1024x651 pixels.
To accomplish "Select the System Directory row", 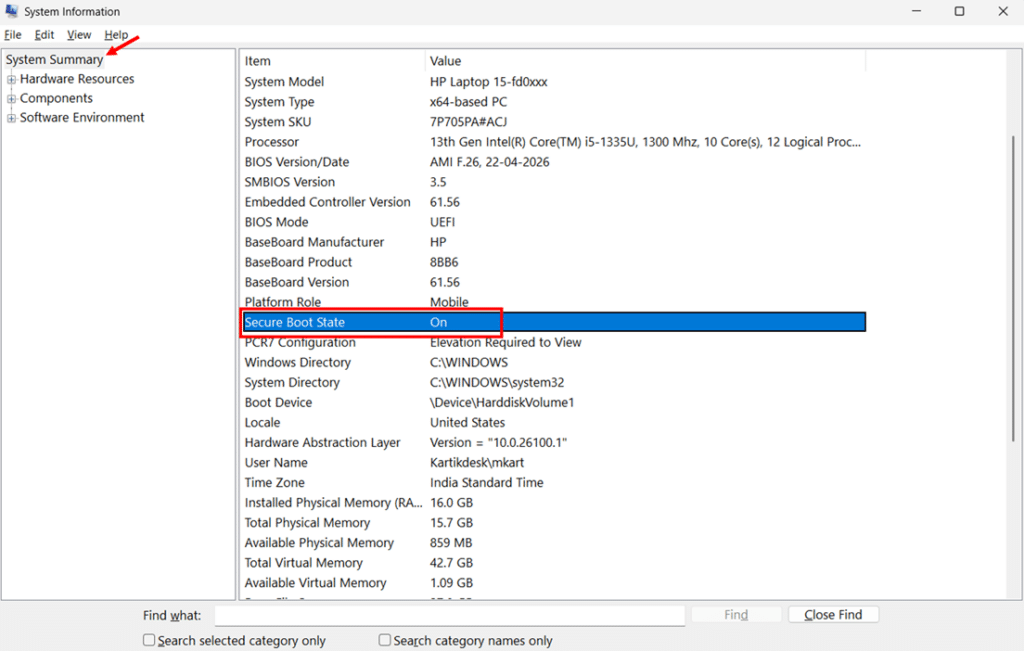I will pyautogui.click(x=553, y=383).
